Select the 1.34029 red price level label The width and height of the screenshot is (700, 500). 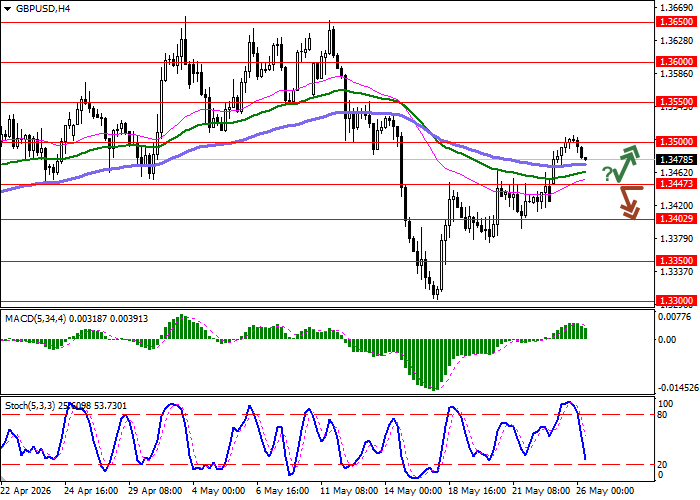pos(676,219)
